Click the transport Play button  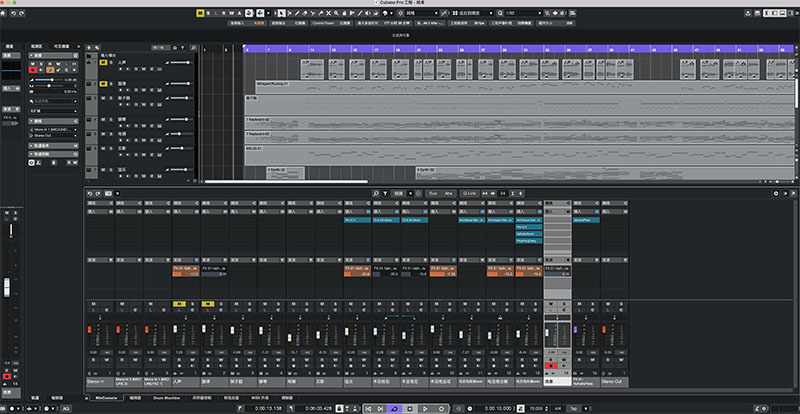tap(425, 409)
